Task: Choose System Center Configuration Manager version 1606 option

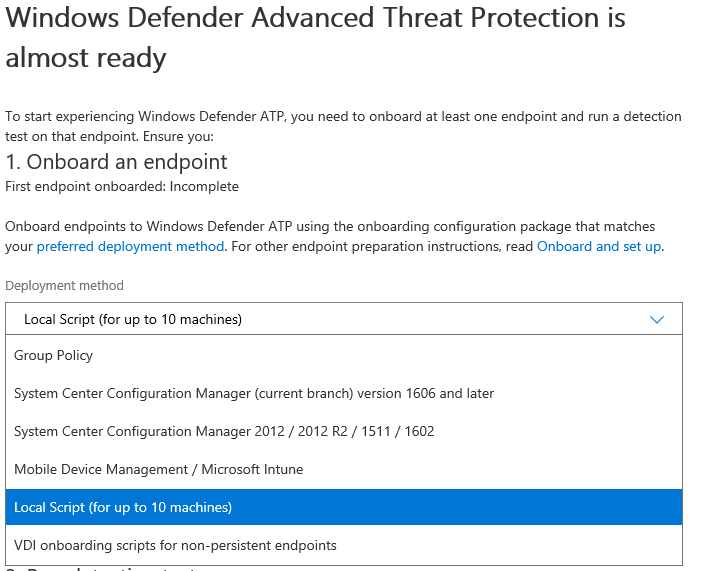Action: (254, 394)
